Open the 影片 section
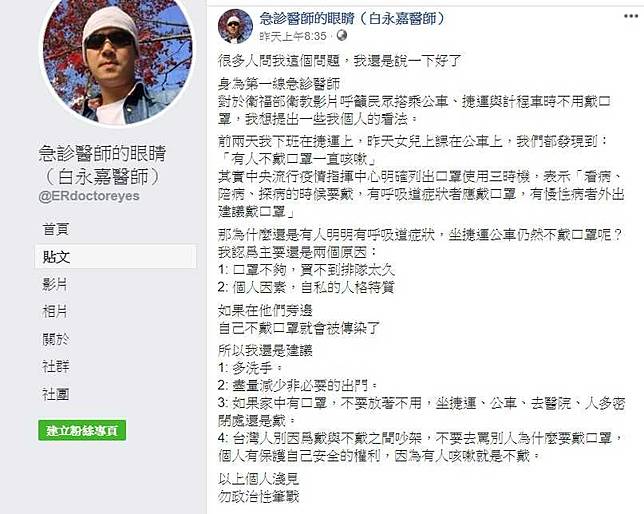This screenshot has height=514, width=644. click(x=55, y=284)
